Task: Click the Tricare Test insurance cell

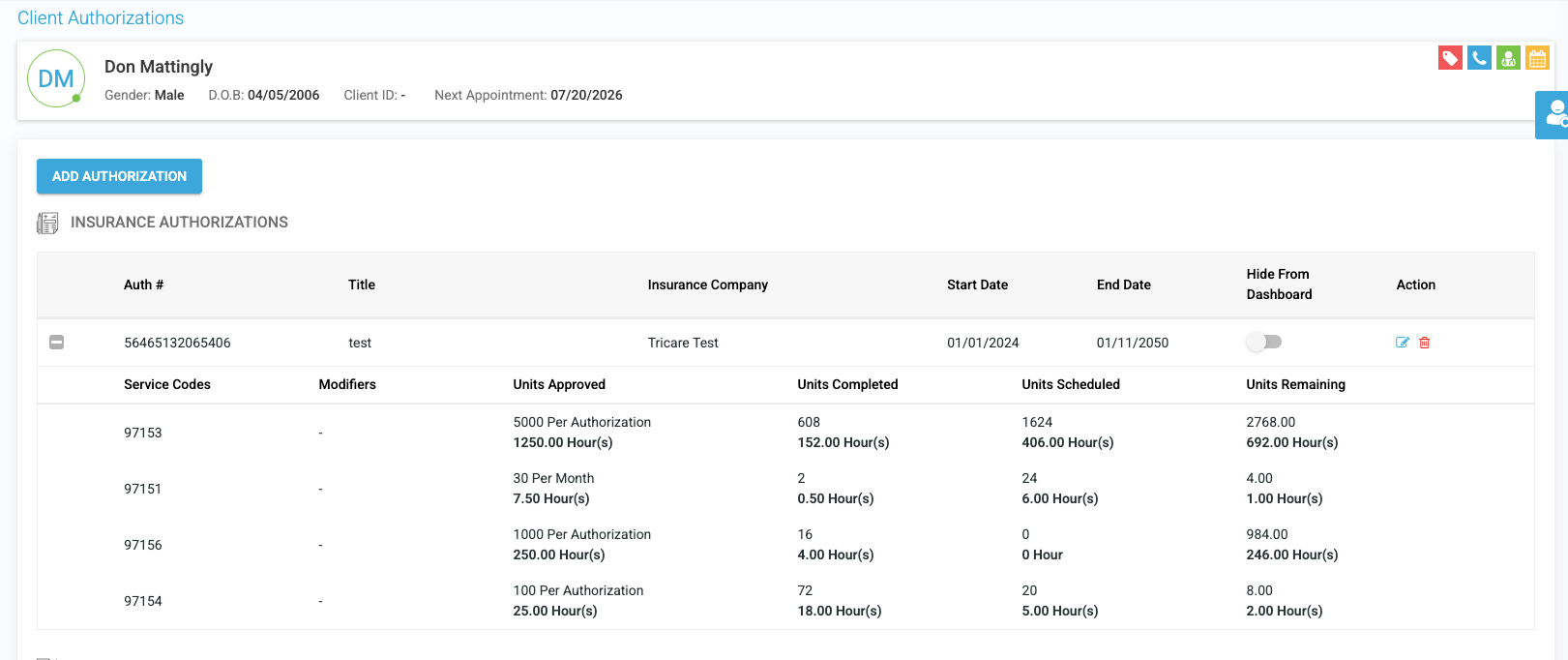Action: coord(683,343)
